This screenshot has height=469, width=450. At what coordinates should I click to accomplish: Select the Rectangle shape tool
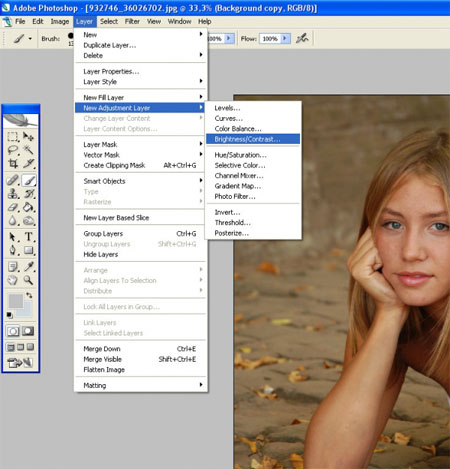click(x=29, y=250)
